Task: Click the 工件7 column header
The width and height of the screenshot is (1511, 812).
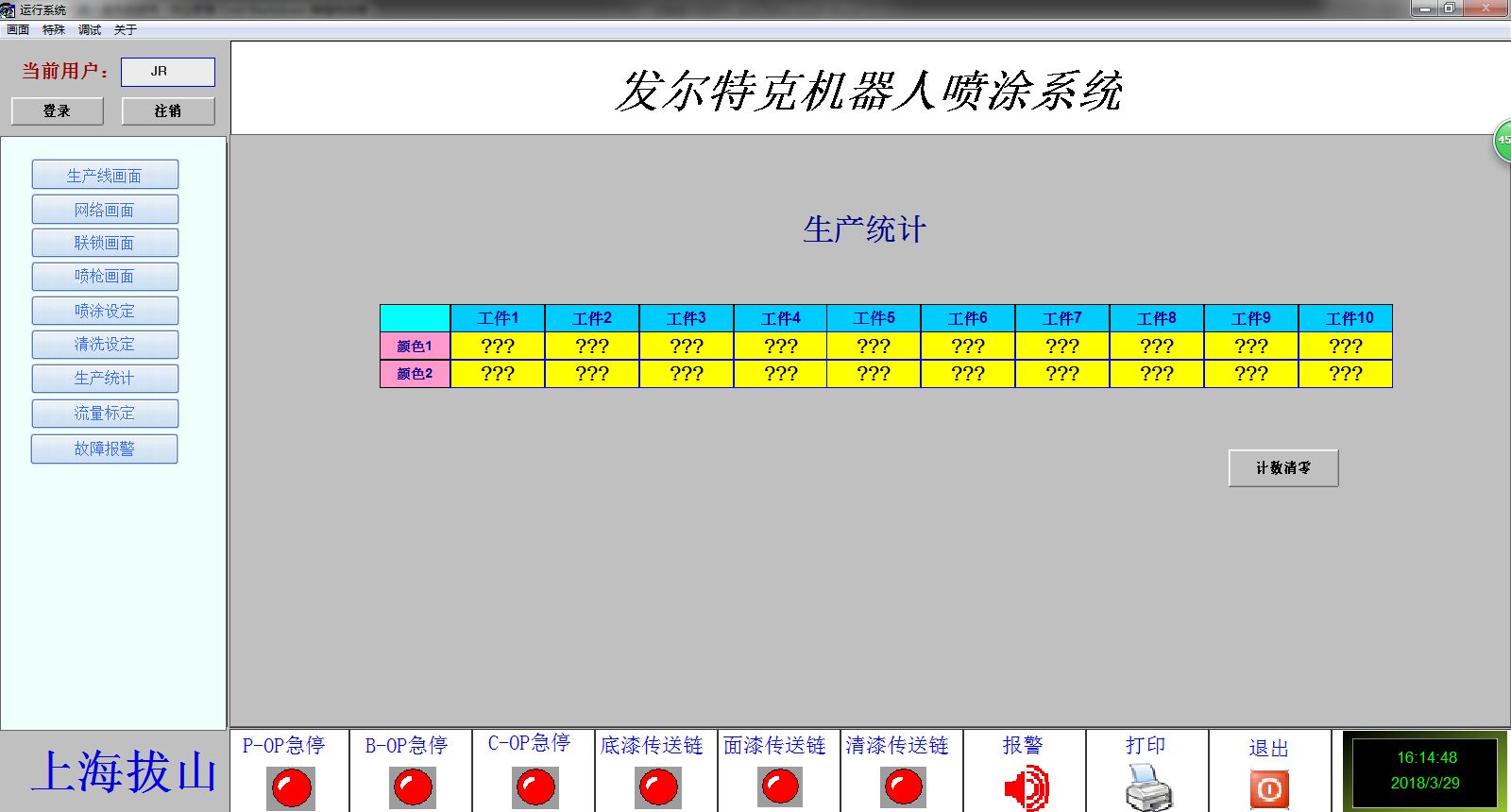Action: 1062,318
